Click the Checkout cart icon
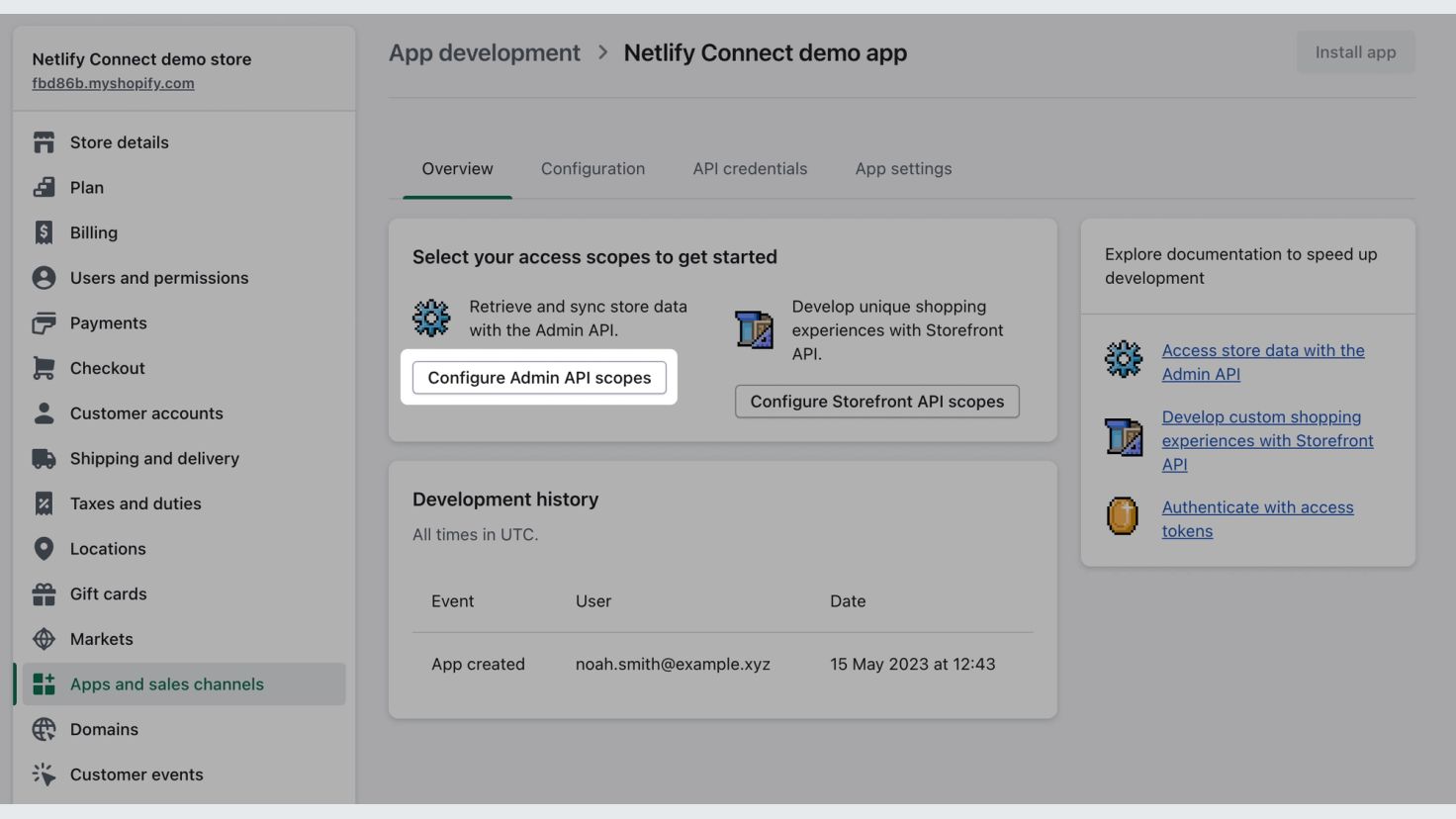This screenshot has width=1456, height=819. [x=44, y=368]
